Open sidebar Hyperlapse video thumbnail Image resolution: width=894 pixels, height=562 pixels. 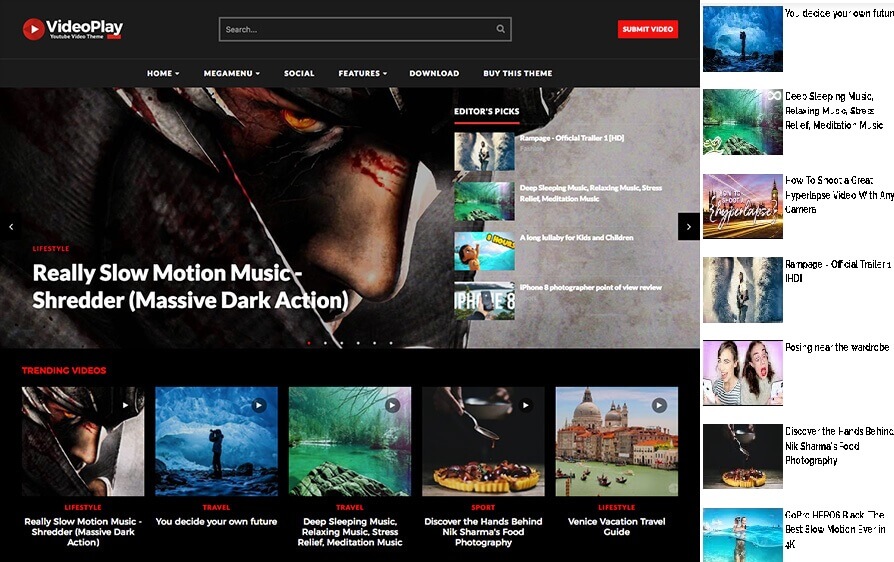tap(742, 206)
